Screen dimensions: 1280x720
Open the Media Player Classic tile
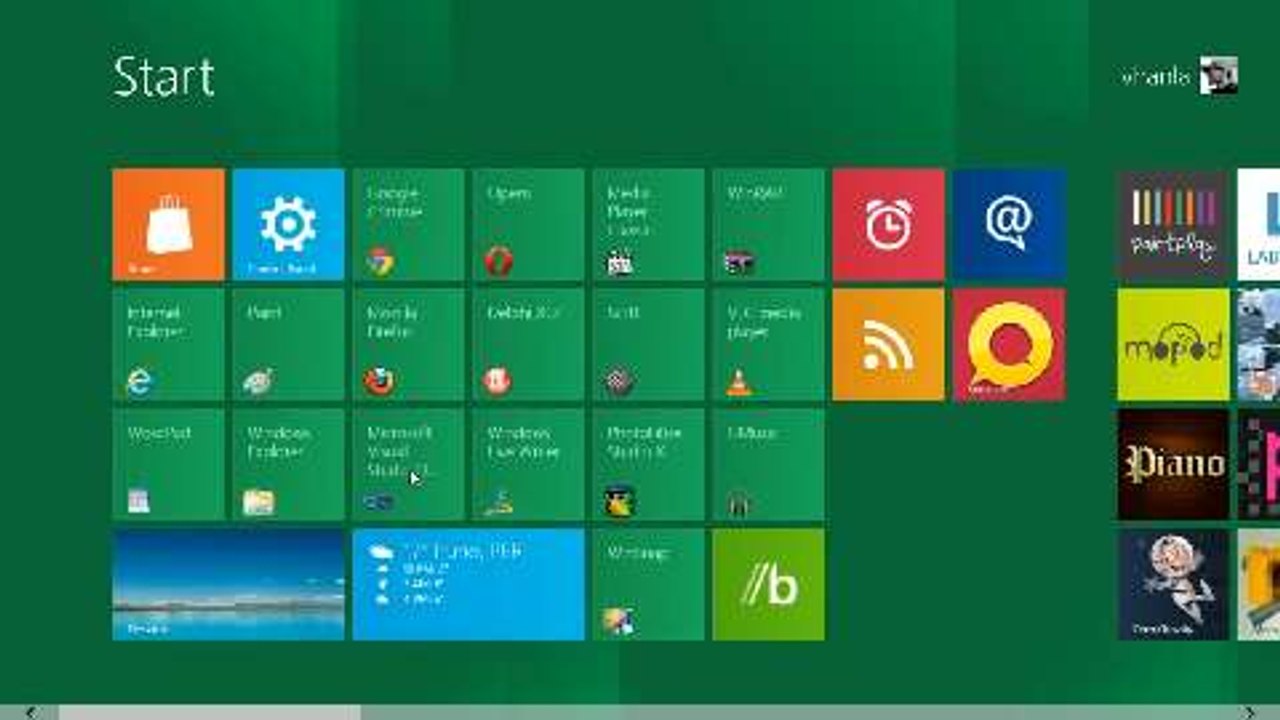coord(648,224)
